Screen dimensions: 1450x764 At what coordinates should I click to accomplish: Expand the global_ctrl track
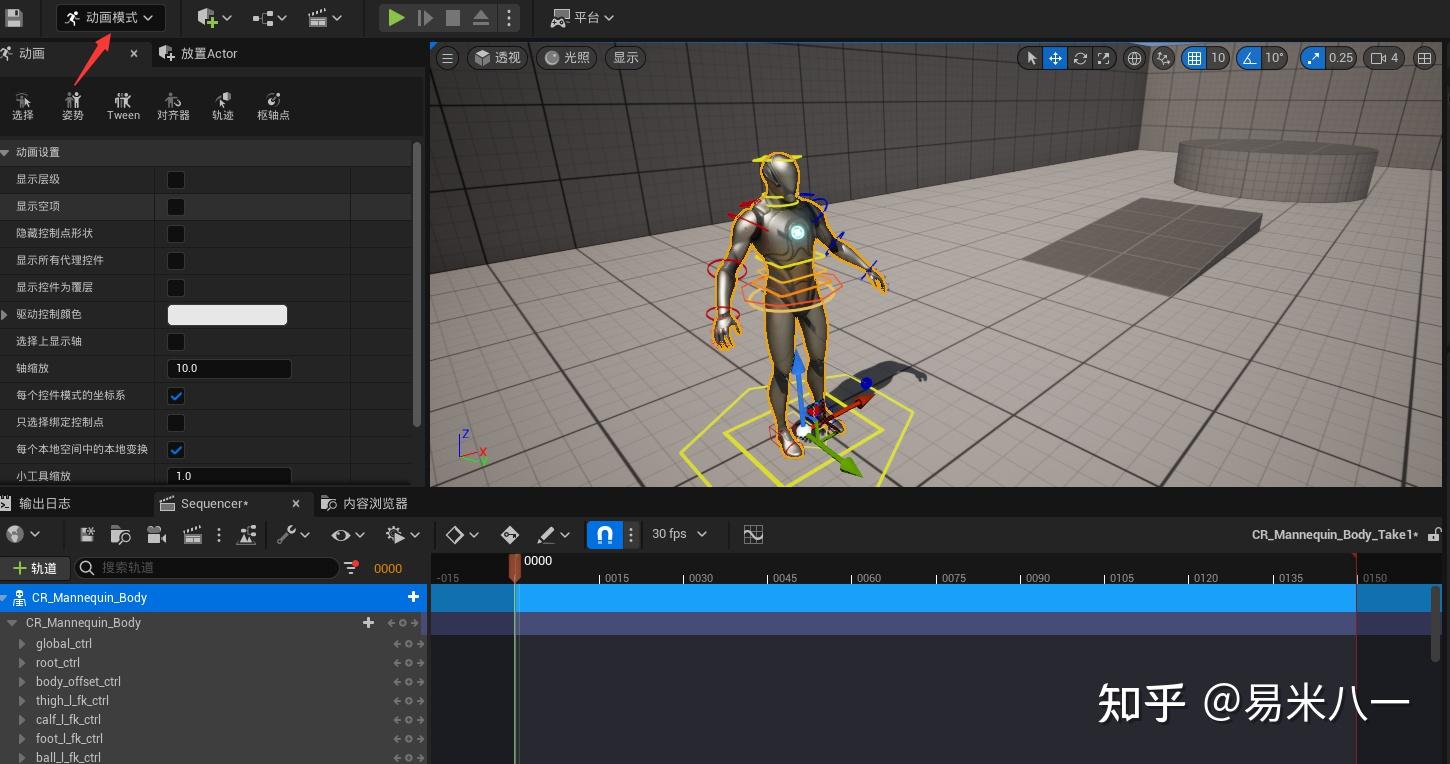pos(22,644)
